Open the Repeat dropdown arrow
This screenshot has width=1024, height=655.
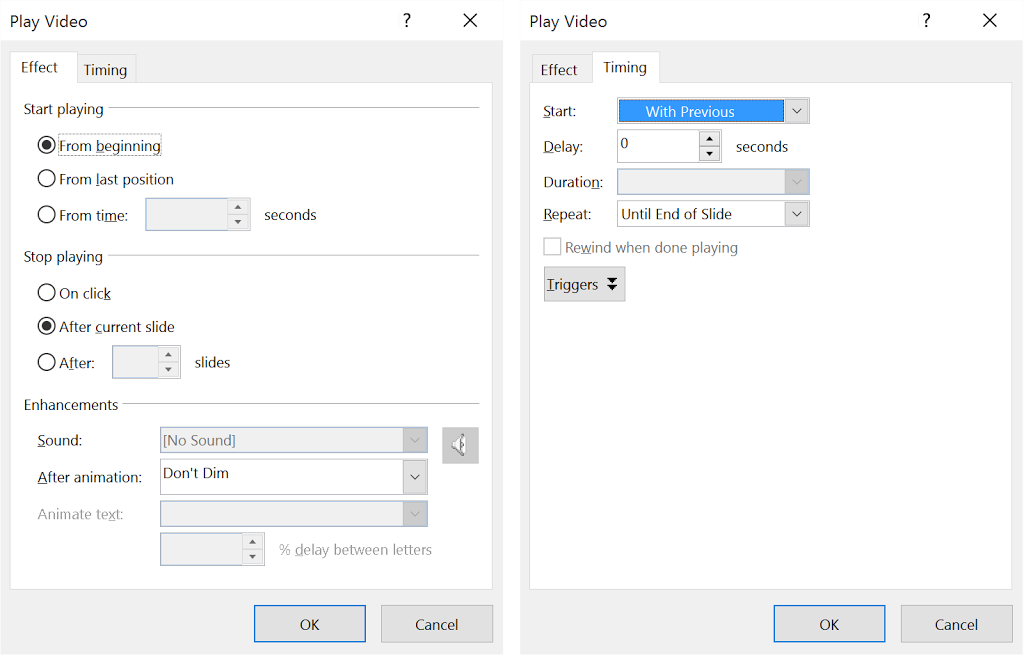[797, 214]
